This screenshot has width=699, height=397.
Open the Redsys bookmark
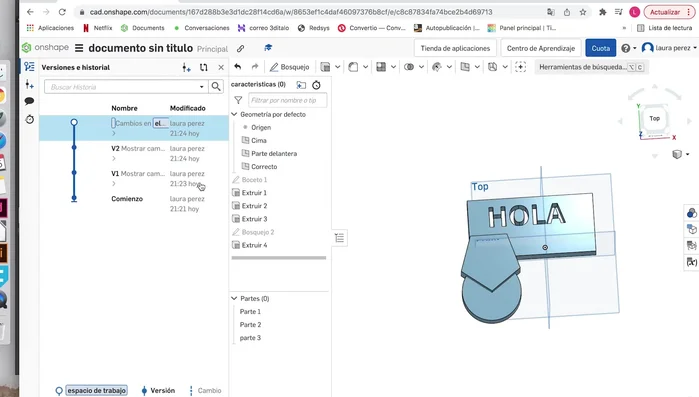pos(314,28)
